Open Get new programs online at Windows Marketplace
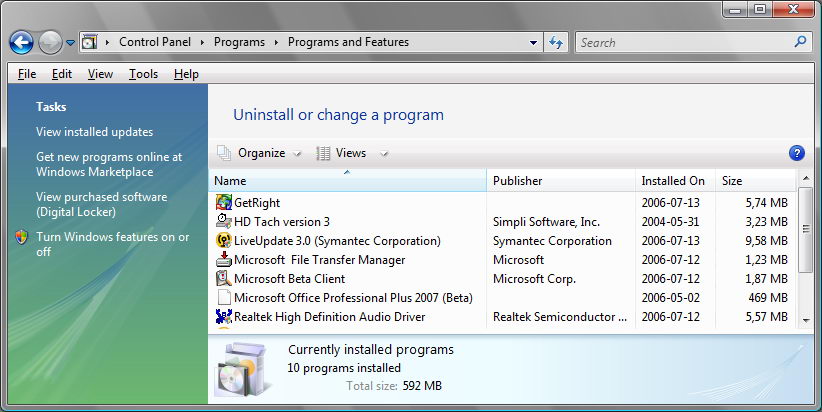 (109, 164)
